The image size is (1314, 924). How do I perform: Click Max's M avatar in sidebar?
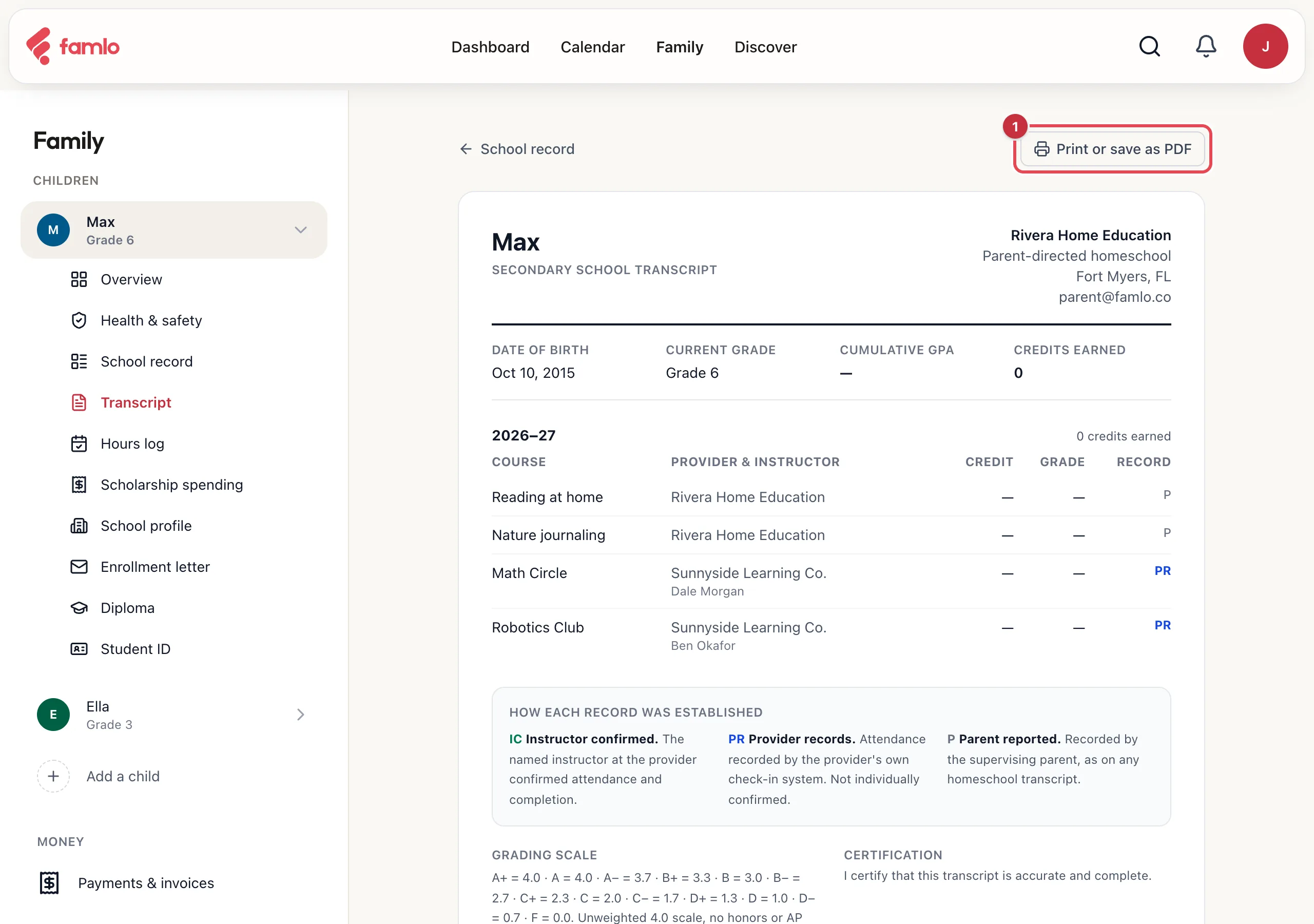pos(53,230)
